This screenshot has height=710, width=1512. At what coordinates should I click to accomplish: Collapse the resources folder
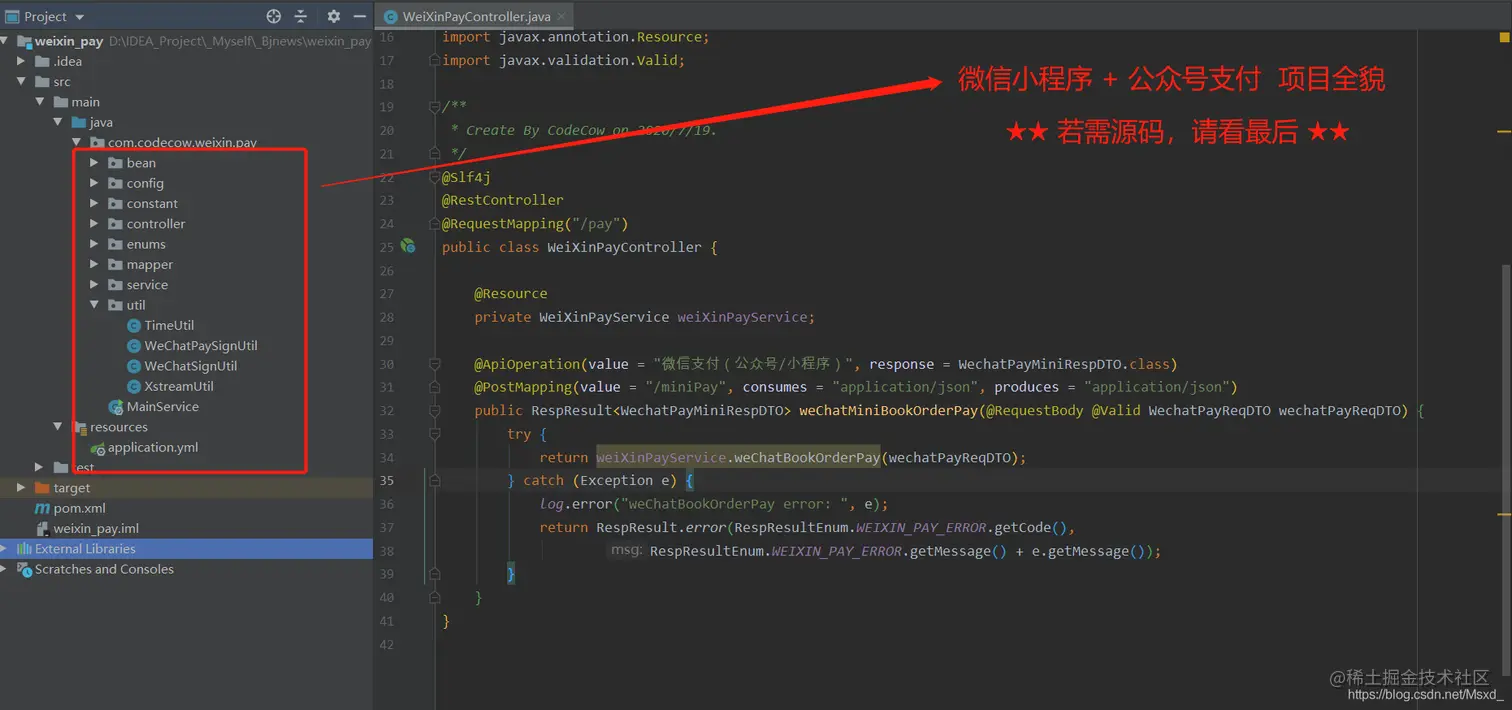click(58, 427)
